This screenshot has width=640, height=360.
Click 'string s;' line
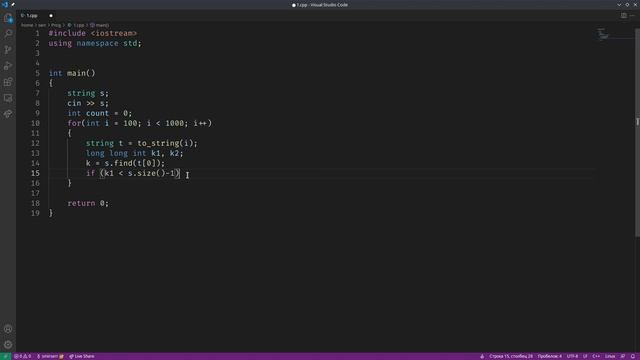click(x=88, y=93)
